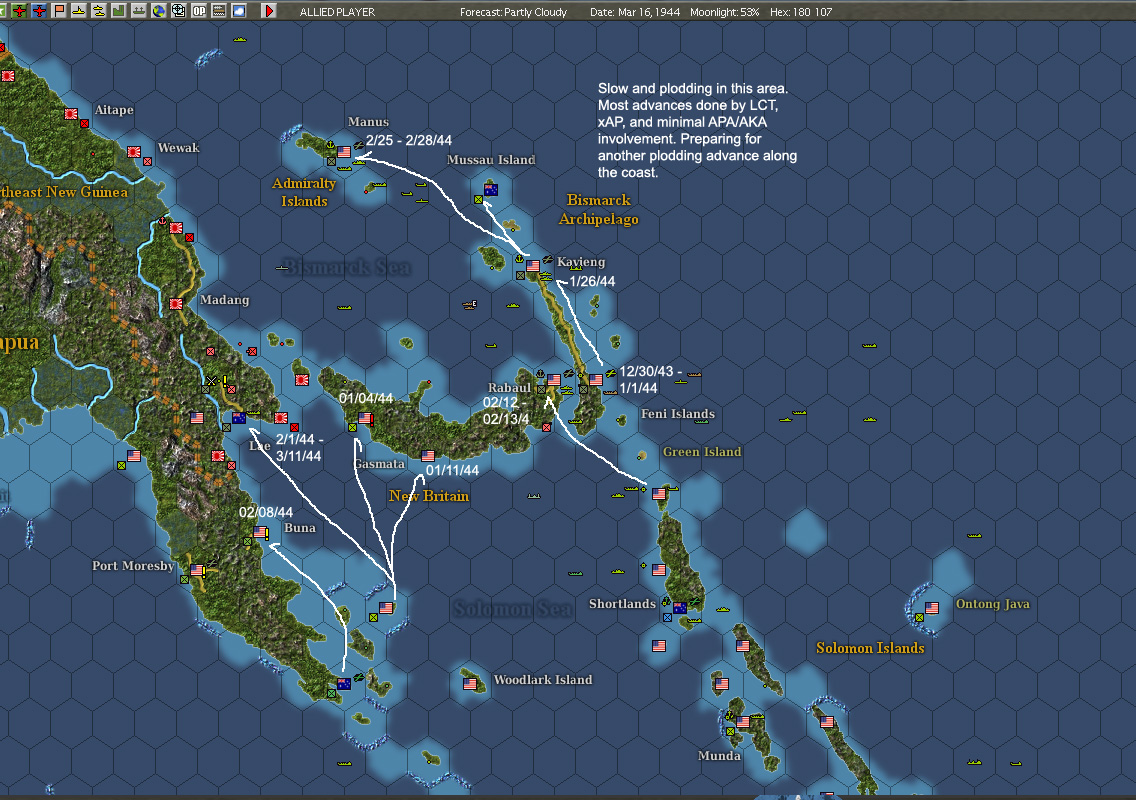
Task: Select the Japanese flag base at Aitape
Action: coord(71,114)
